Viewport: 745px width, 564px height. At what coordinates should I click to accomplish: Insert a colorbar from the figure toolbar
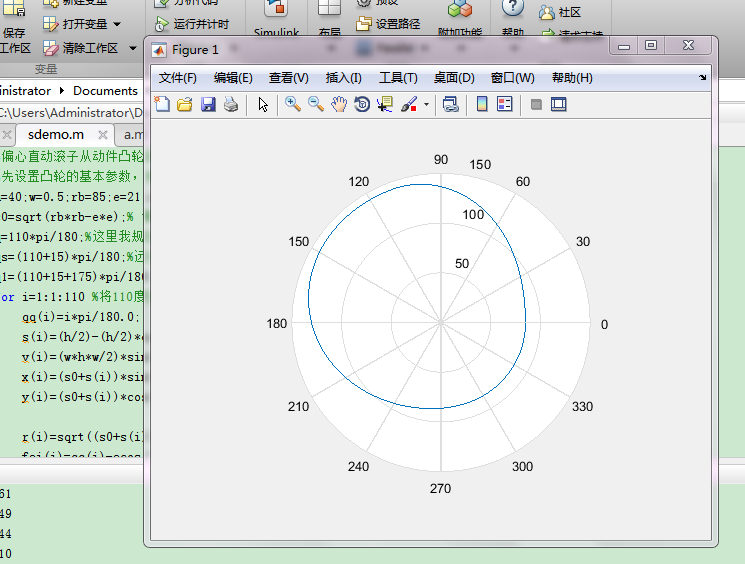pyautogui.click(x=482, y=104)
